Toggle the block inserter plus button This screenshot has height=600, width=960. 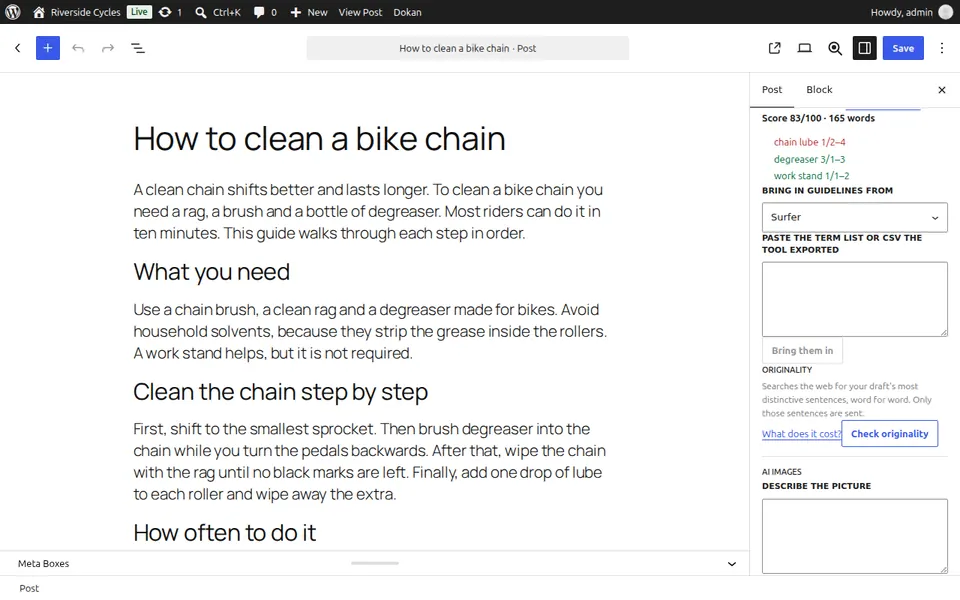pos(48,48)
